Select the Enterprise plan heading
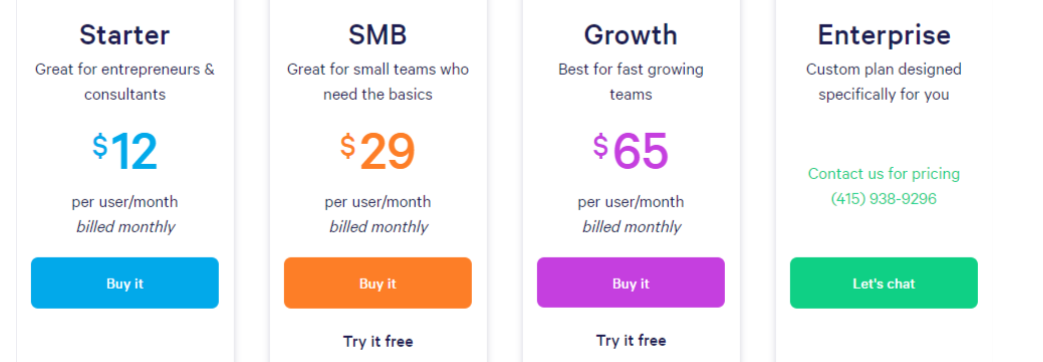1043x362 pixels. coord(884,35)
